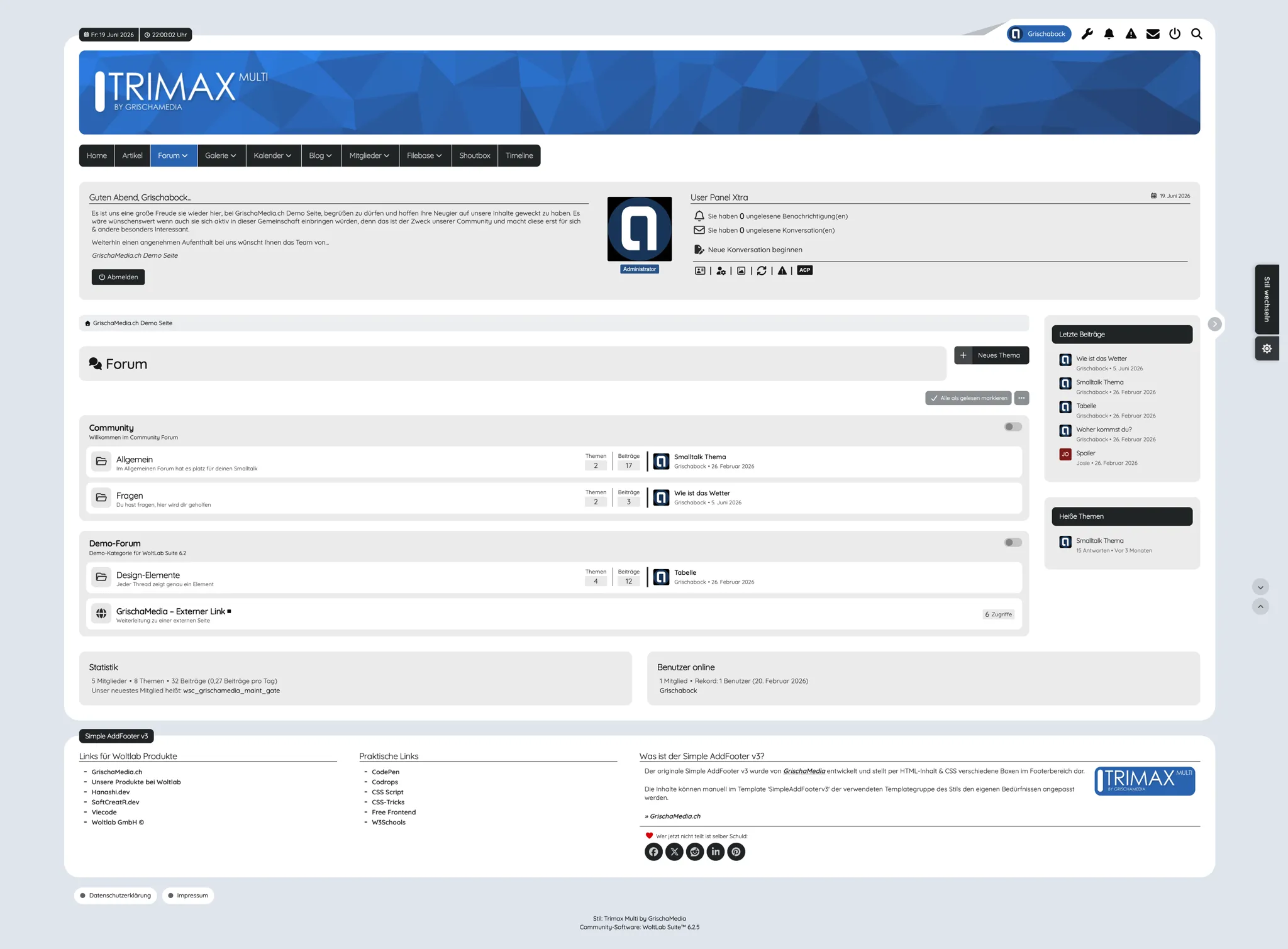1288x949 pixels.
Task: Toggle the Demo-Forum category collapse switch
Action: click(1013, 543)
